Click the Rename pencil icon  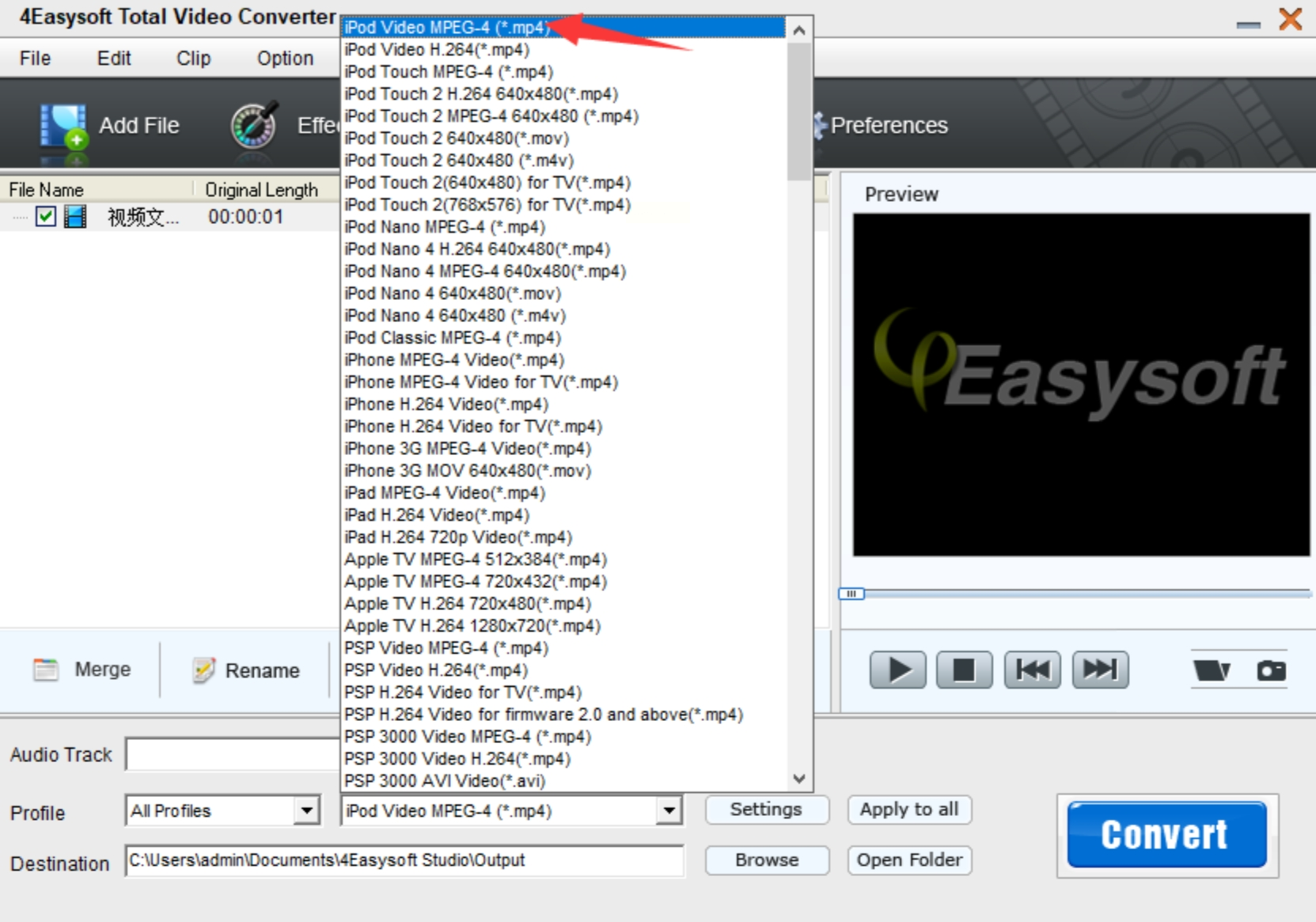click(204, 670)
